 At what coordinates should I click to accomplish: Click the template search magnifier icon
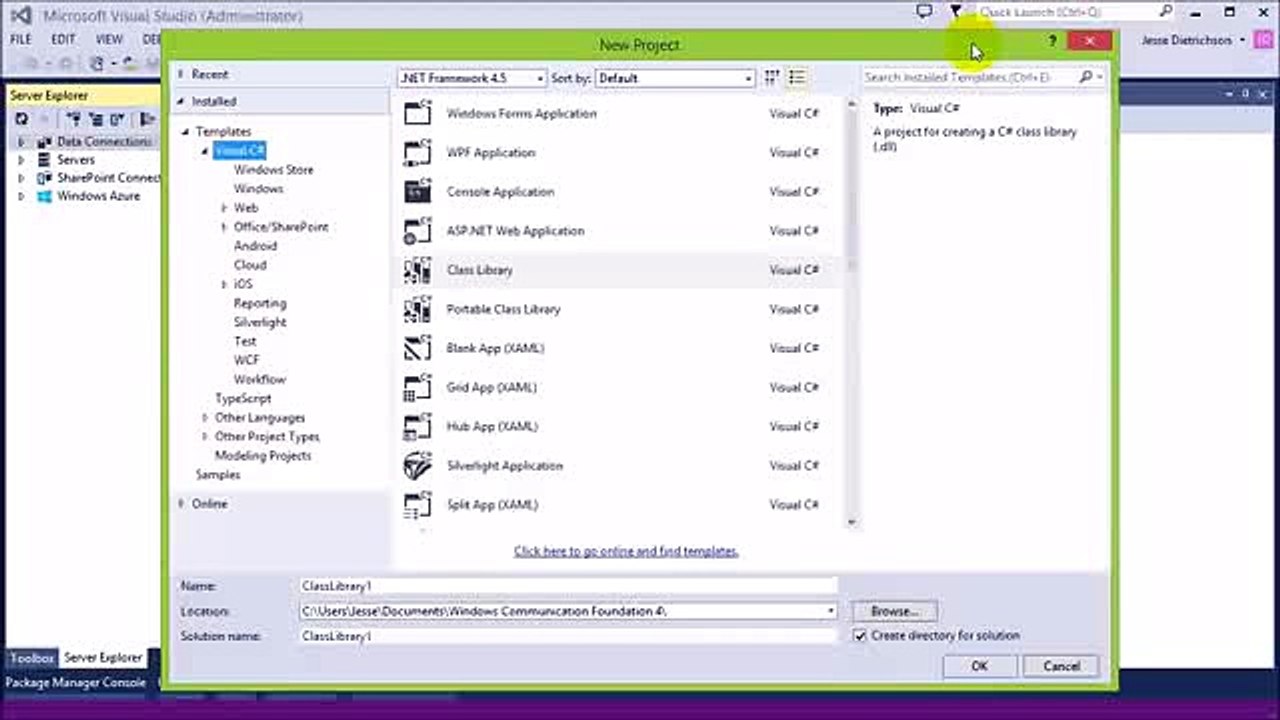click(1086, 77)
